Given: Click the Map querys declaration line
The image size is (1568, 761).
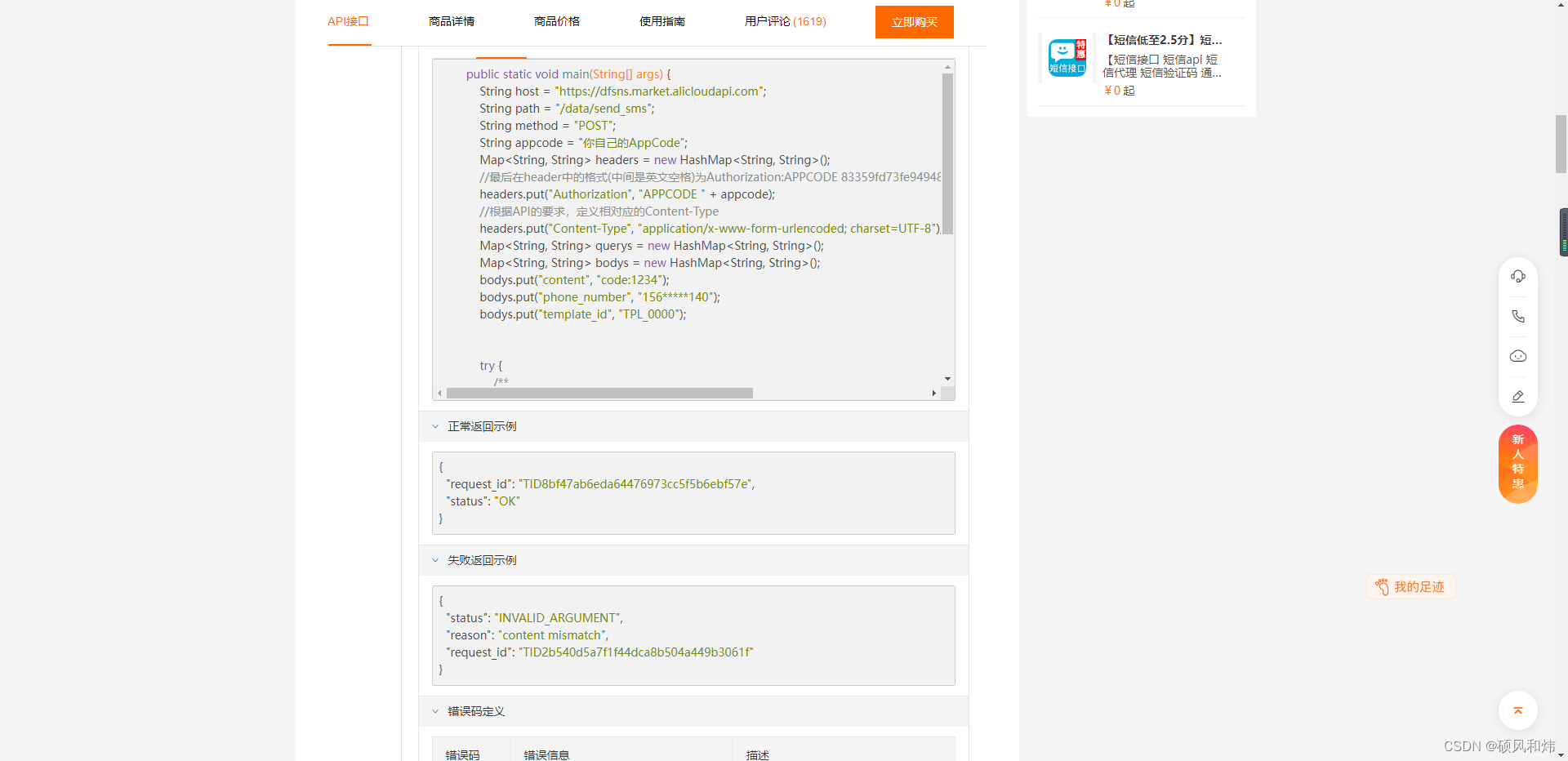Looking at the screenshot, I should click(652, 246).
